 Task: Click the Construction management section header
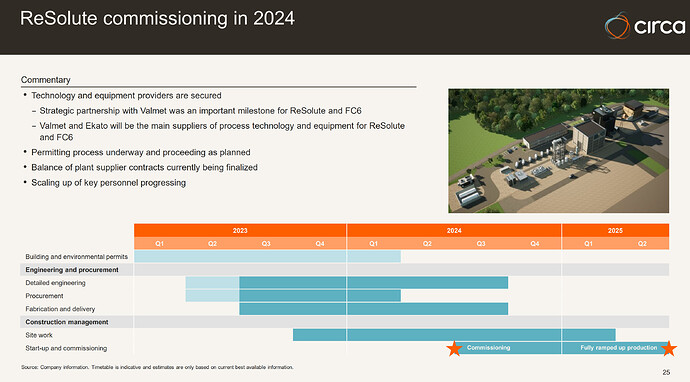pos(66,322)
